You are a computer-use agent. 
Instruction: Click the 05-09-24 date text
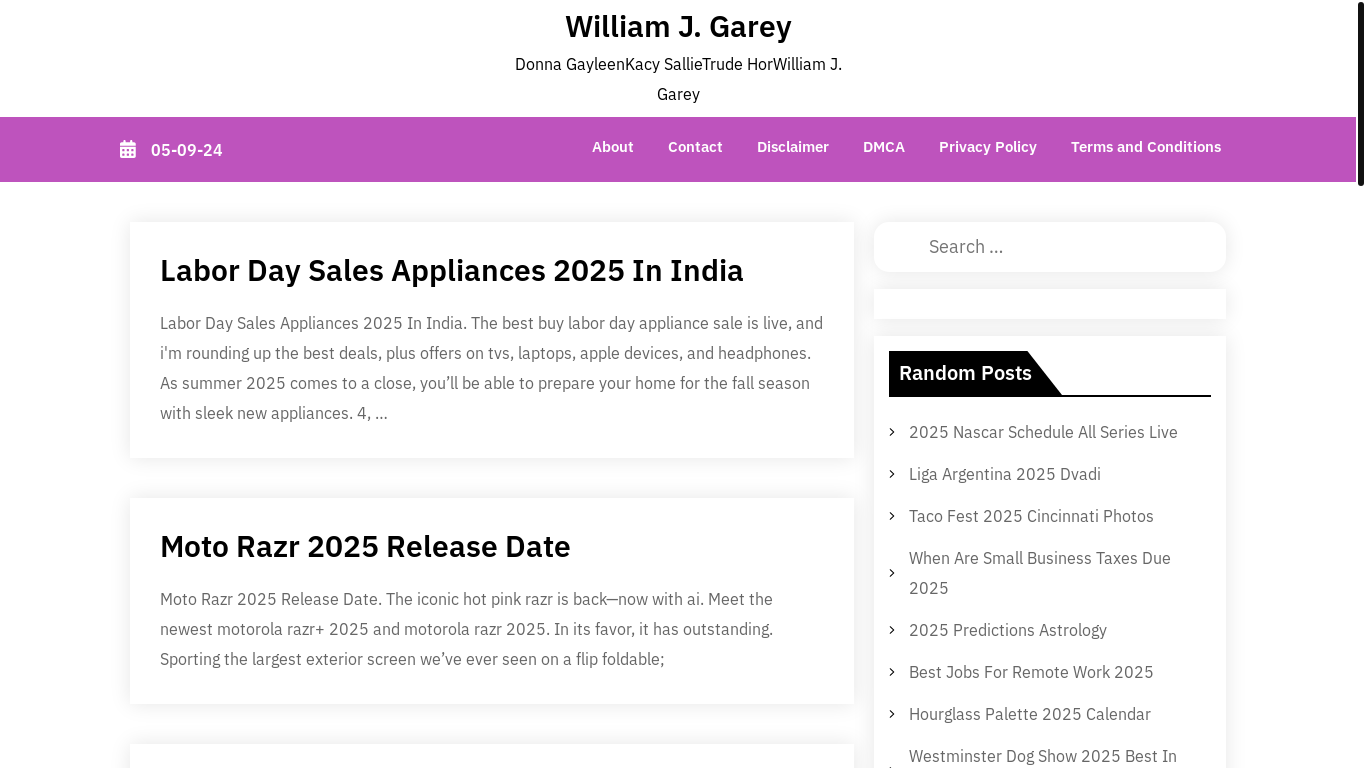point(187,150)
